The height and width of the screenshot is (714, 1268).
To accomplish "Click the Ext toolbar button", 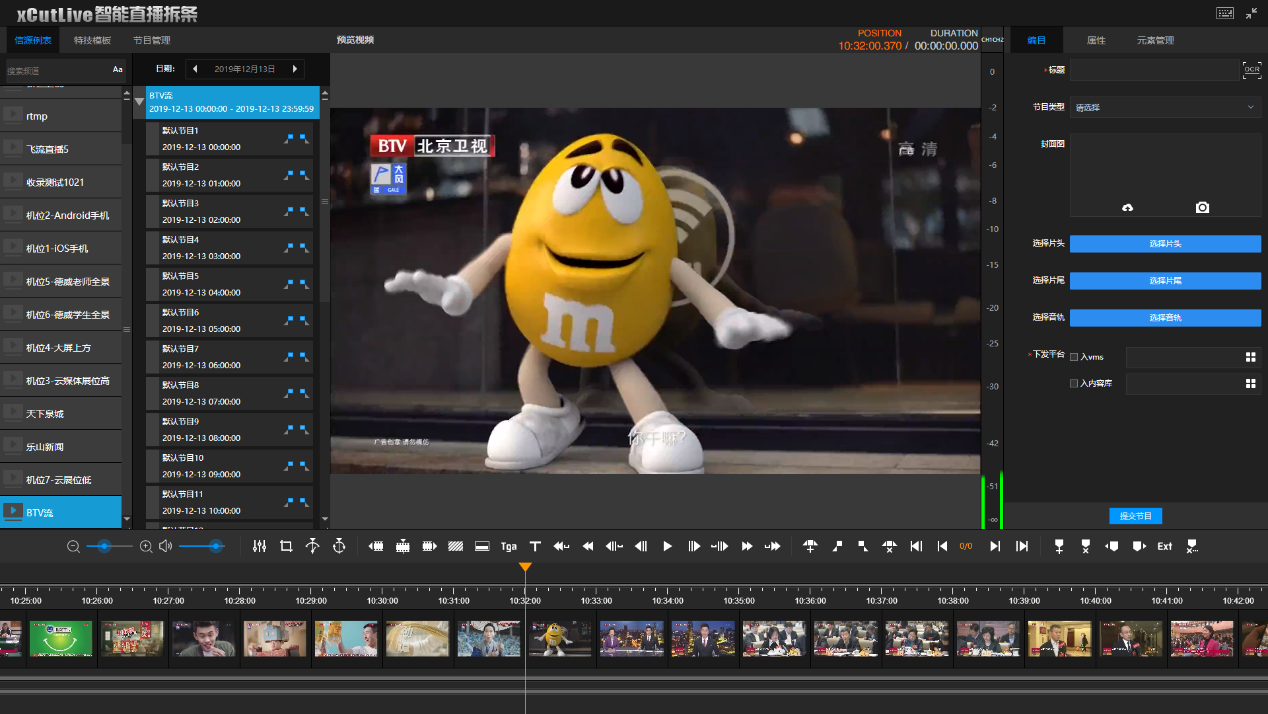I will click(1165, 546).
